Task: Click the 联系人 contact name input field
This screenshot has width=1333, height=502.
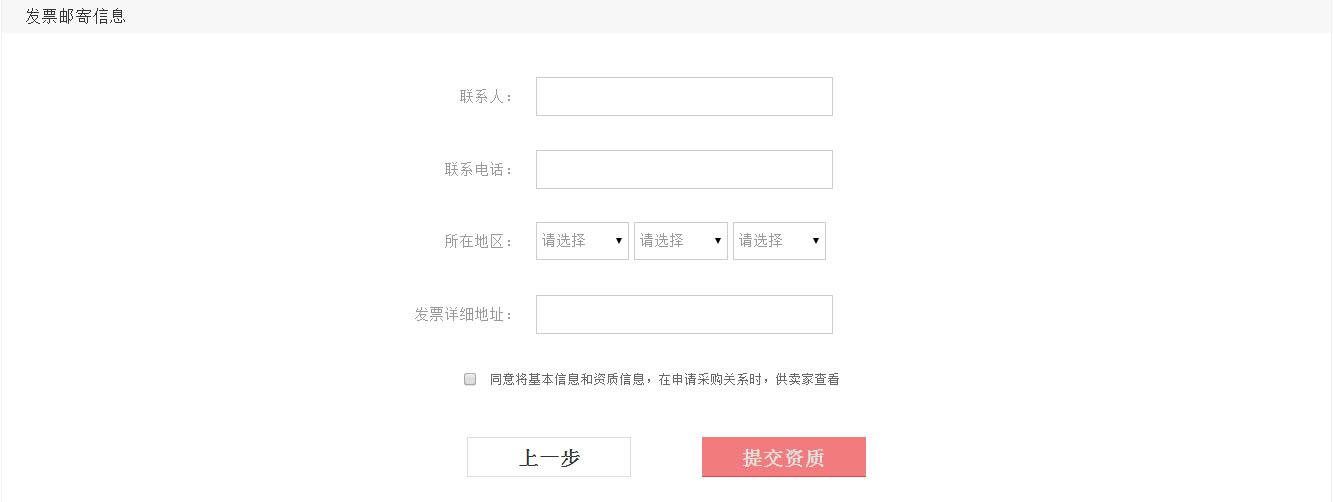Action: [x=684, y=97]
